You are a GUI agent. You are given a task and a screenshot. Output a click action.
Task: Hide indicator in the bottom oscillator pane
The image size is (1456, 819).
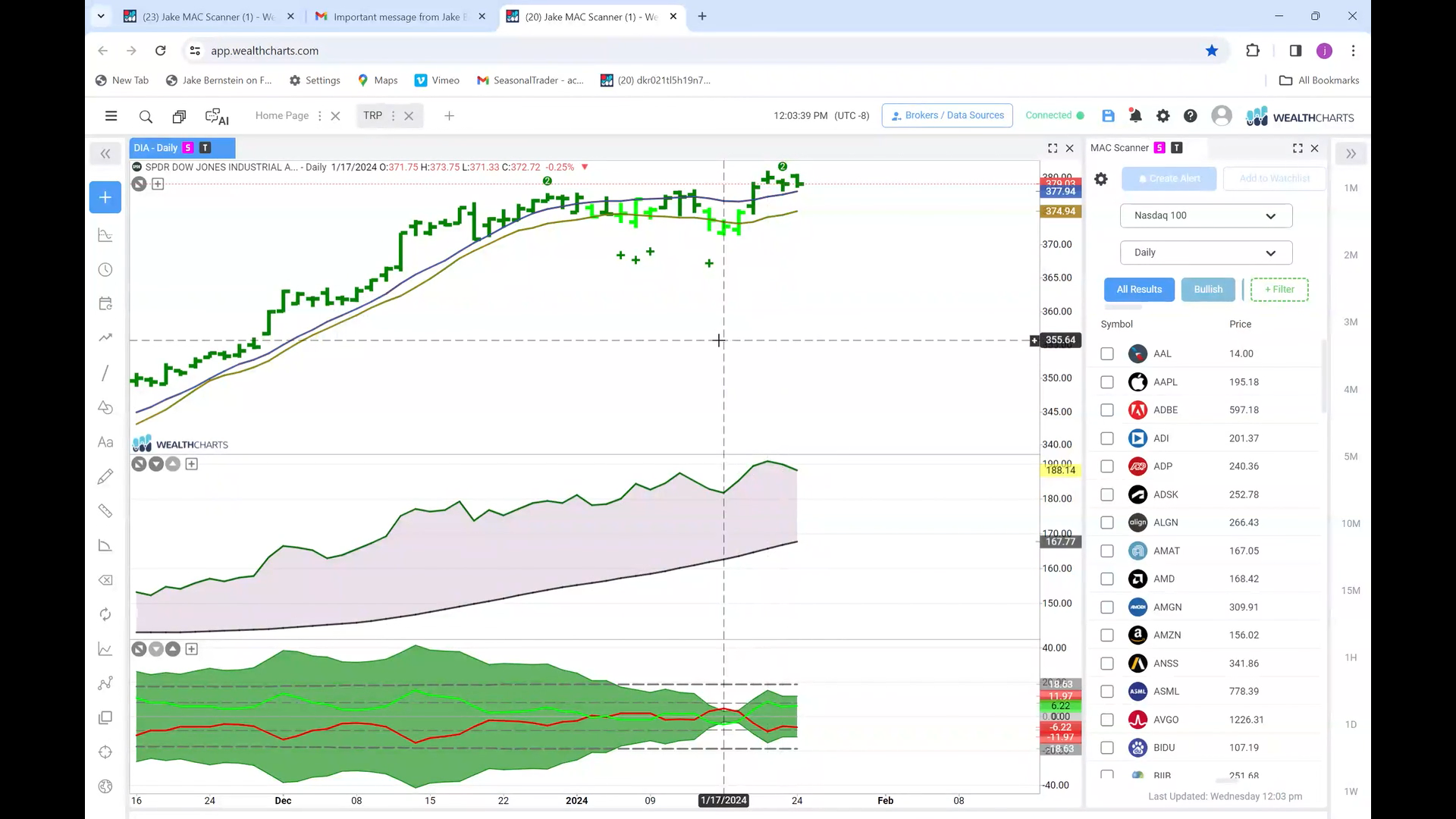pos(139,649)
